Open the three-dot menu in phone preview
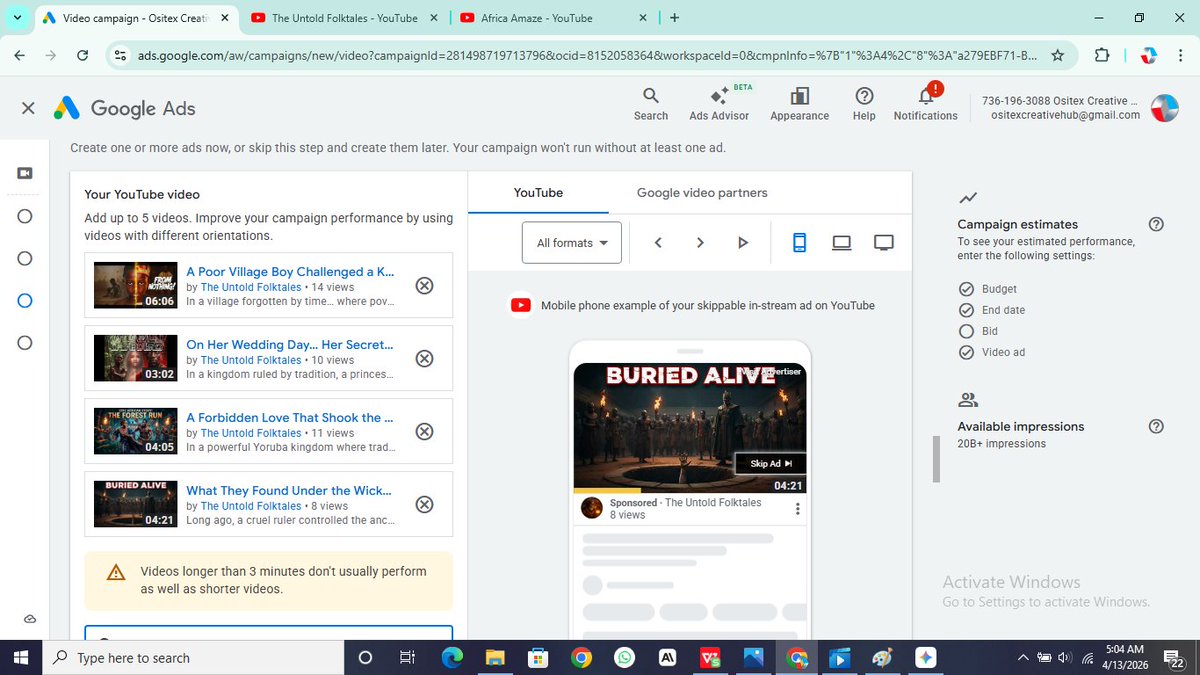Viewport: 1200px width, 675px height. pos(797,509)
